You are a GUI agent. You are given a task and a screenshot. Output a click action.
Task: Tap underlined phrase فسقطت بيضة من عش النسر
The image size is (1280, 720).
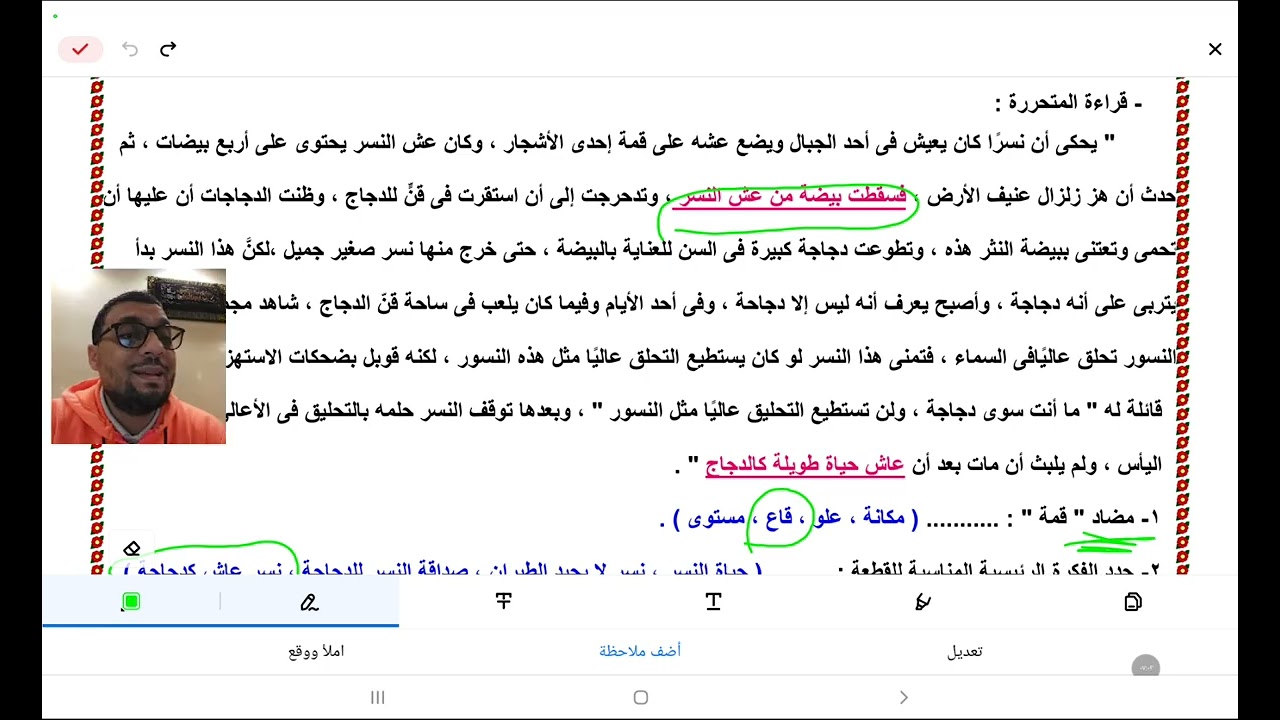(793, 196)
